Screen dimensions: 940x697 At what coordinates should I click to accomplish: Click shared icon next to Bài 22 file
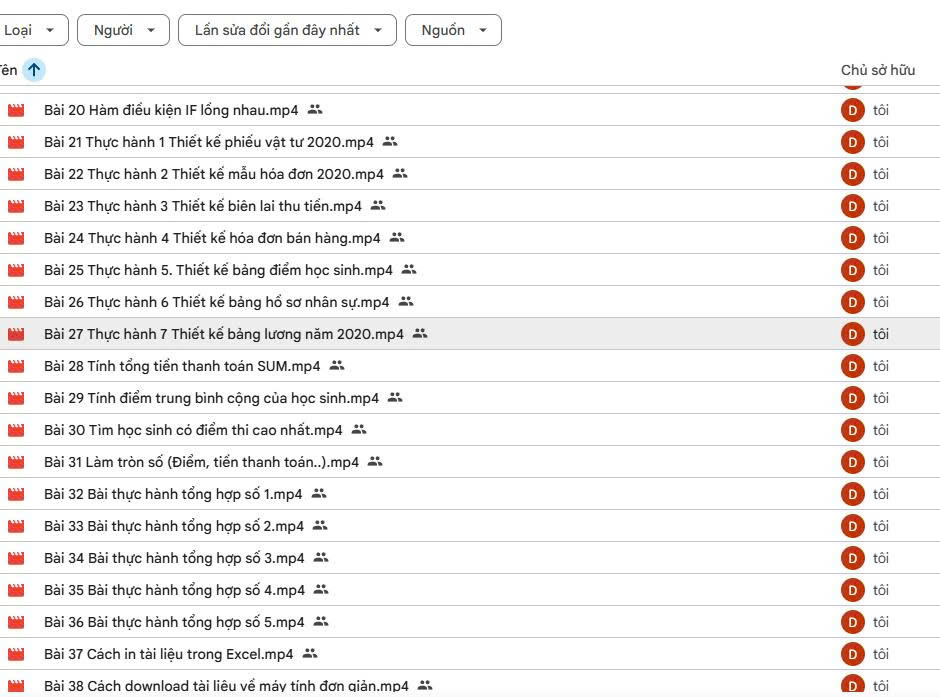[x=400, y=174]
